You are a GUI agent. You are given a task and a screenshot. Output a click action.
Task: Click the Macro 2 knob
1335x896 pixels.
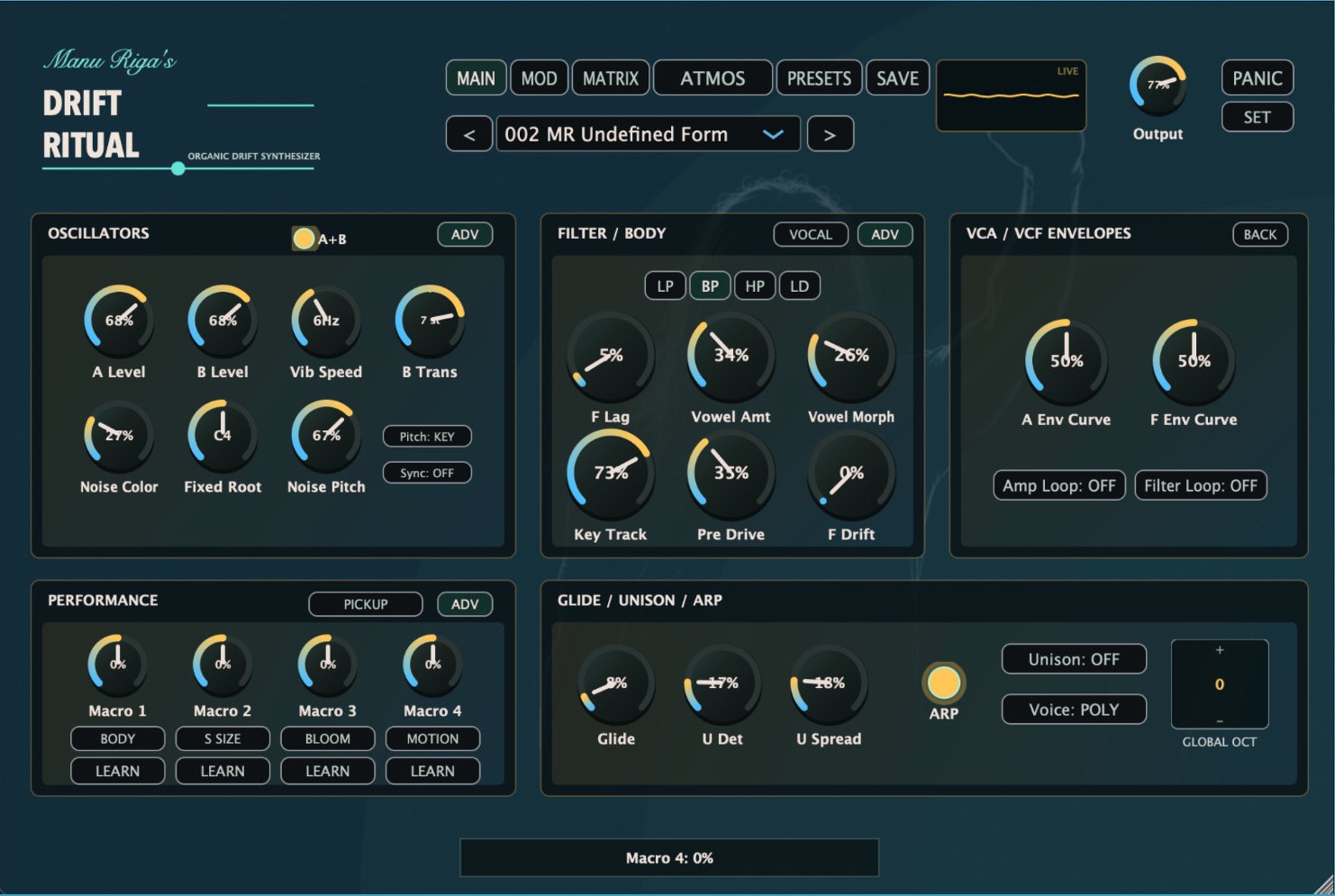[x=222, y=665]
